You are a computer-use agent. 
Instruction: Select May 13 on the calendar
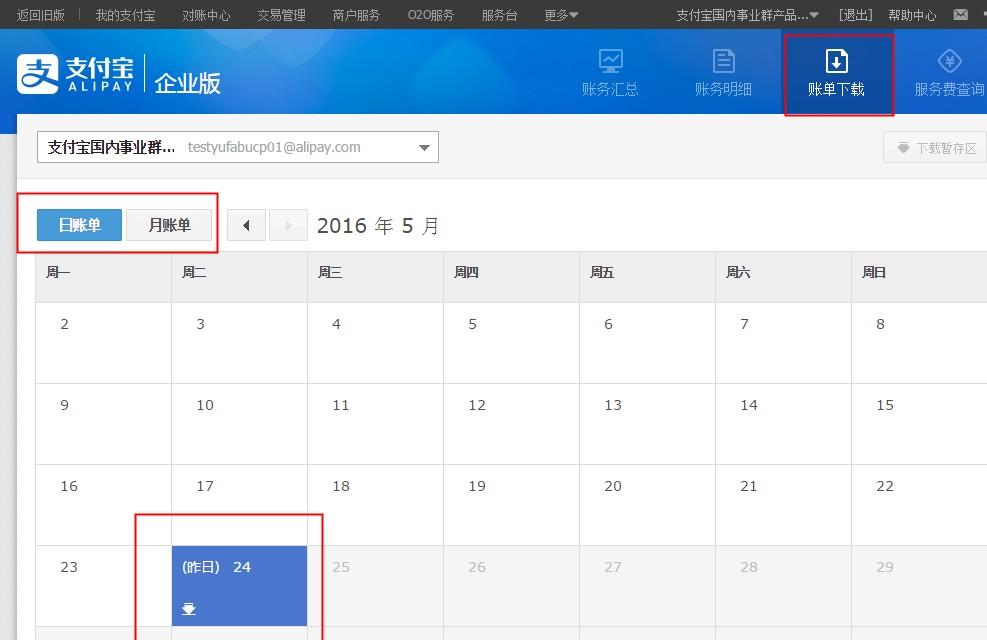647,424
